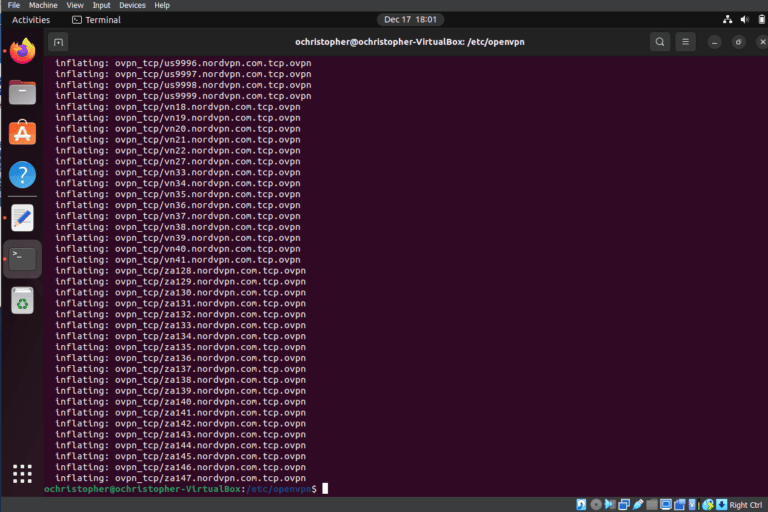
Task: Click the Right Ctrl host key indicator
Action: (745, 505)
